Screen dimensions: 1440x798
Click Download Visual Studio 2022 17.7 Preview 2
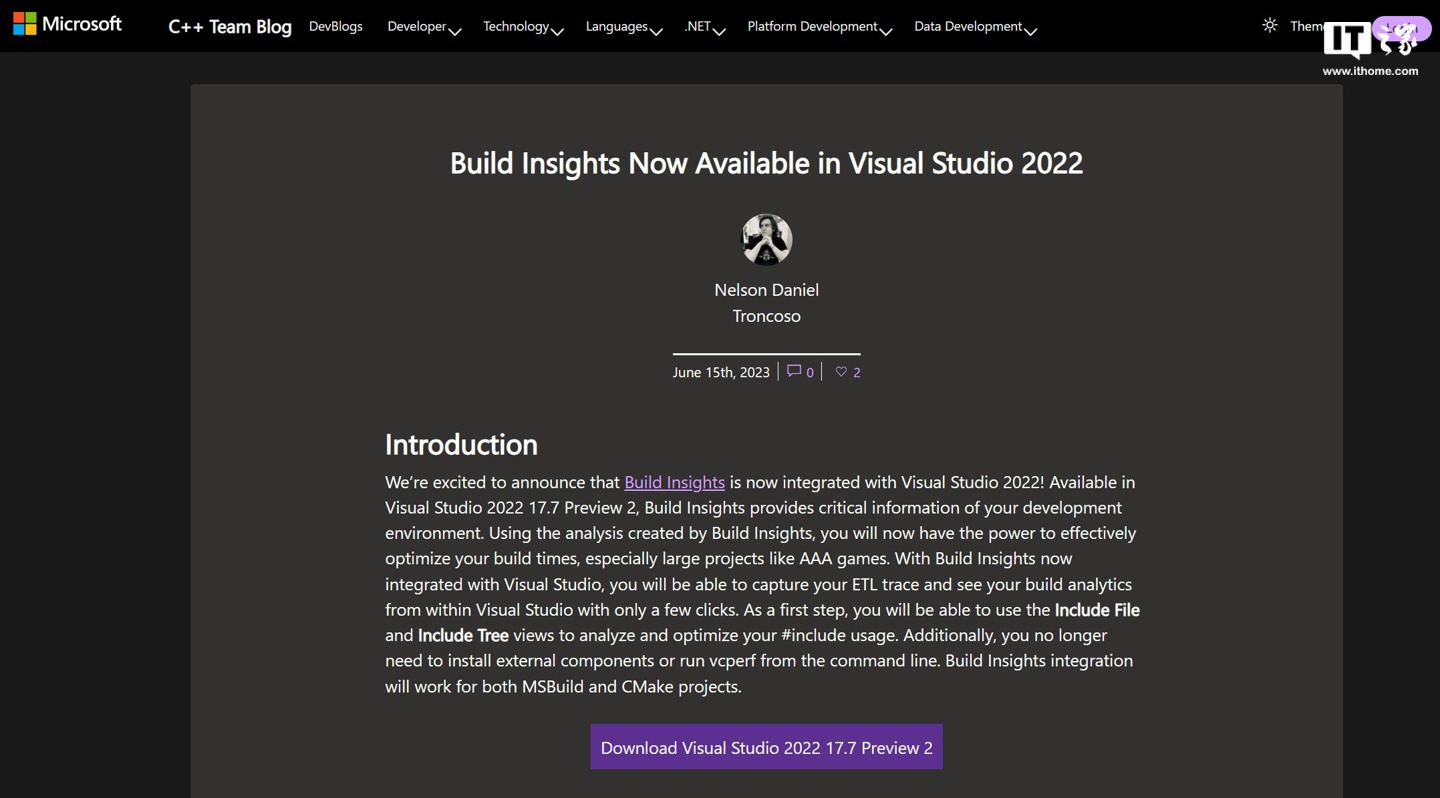pos(766,747)
